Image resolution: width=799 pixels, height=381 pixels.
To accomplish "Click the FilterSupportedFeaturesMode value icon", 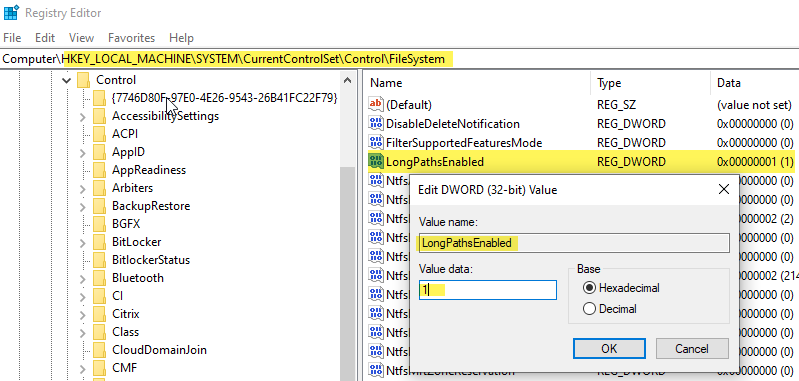I will coord(376,143).
